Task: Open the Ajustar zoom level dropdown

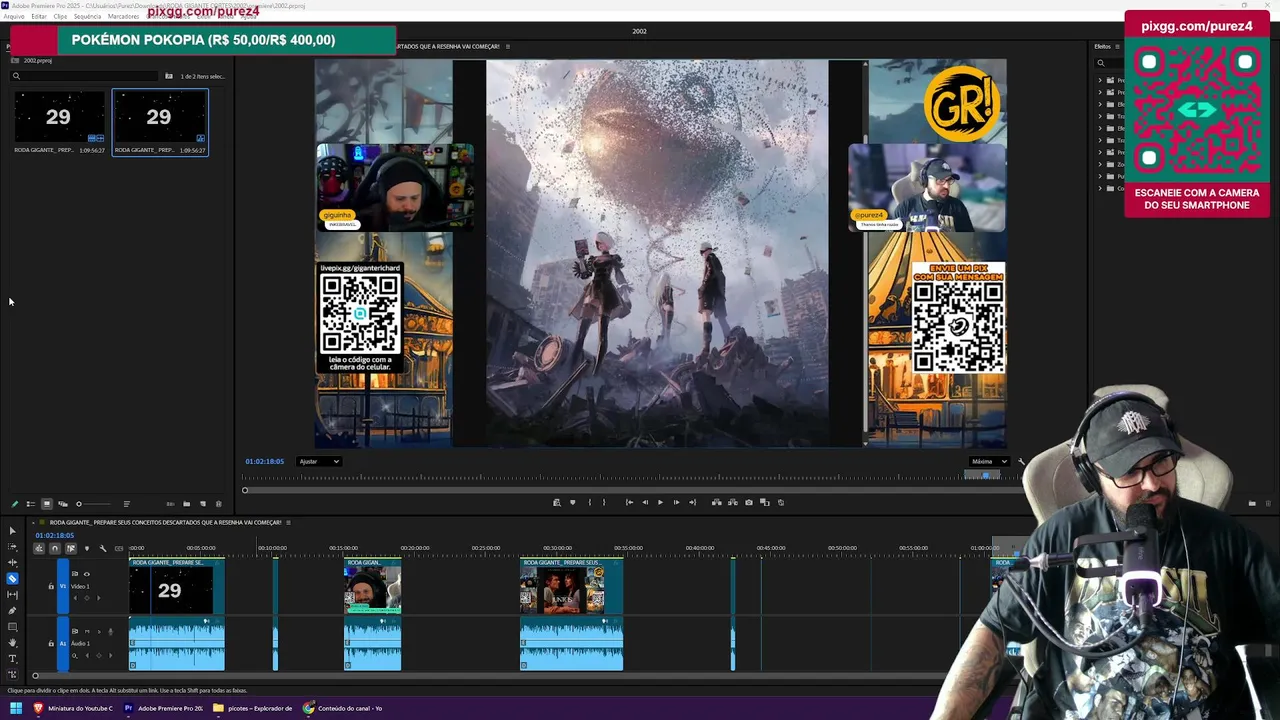Action: [x=319, y=461]
